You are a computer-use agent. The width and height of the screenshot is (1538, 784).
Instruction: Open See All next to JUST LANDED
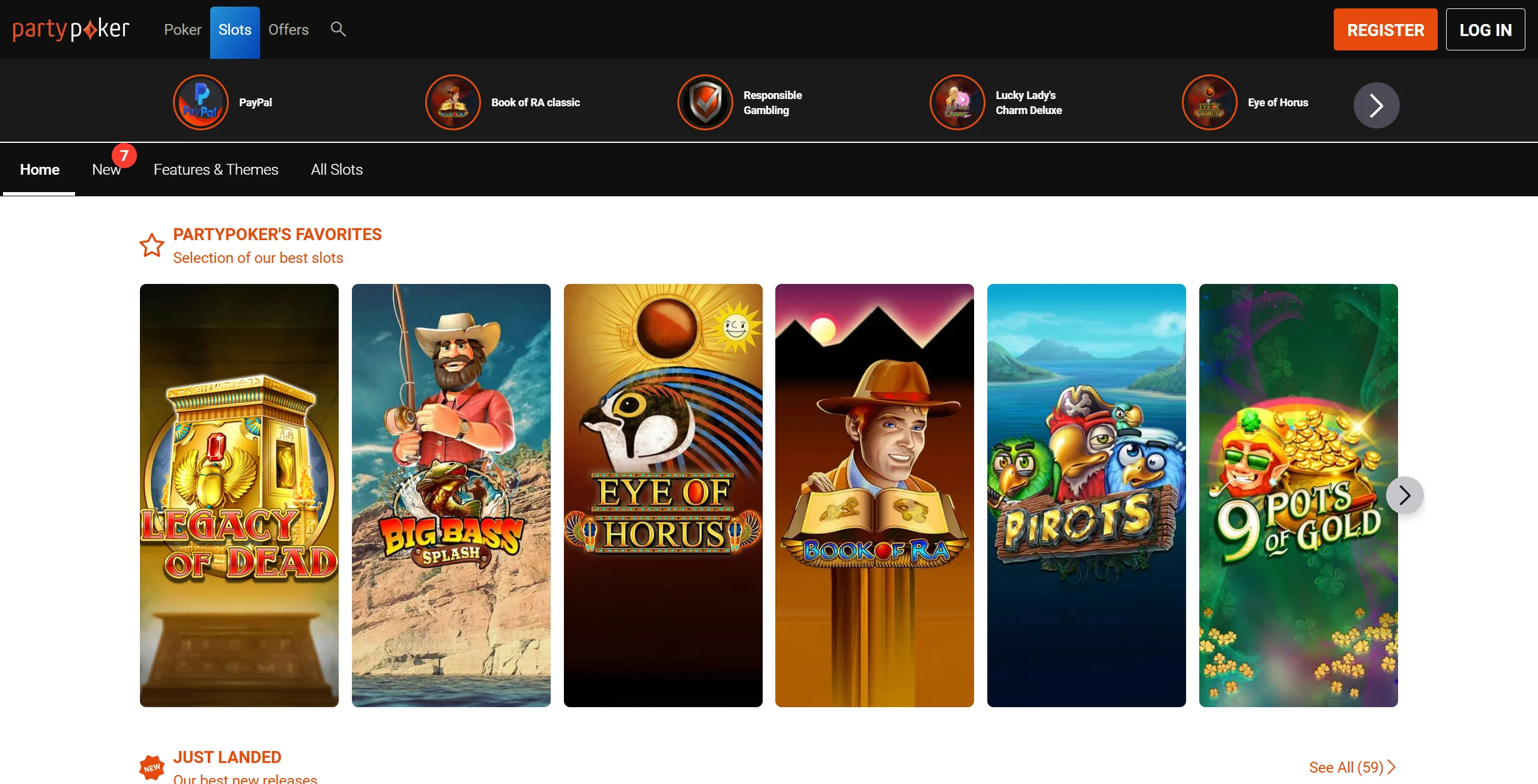pyautogui.click(x=1351, y=767)
